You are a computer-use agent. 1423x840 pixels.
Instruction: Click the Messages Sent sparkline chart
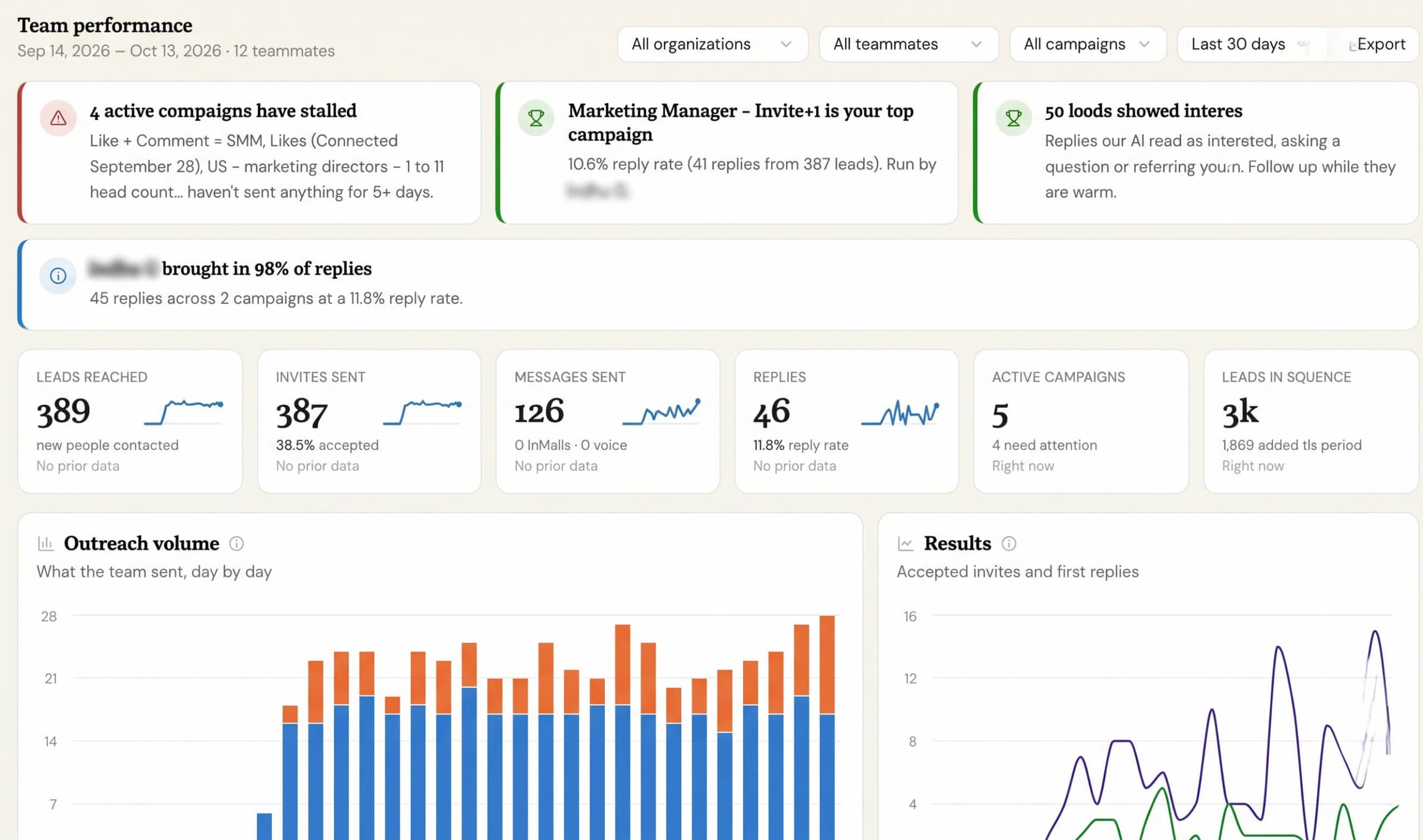661,412
